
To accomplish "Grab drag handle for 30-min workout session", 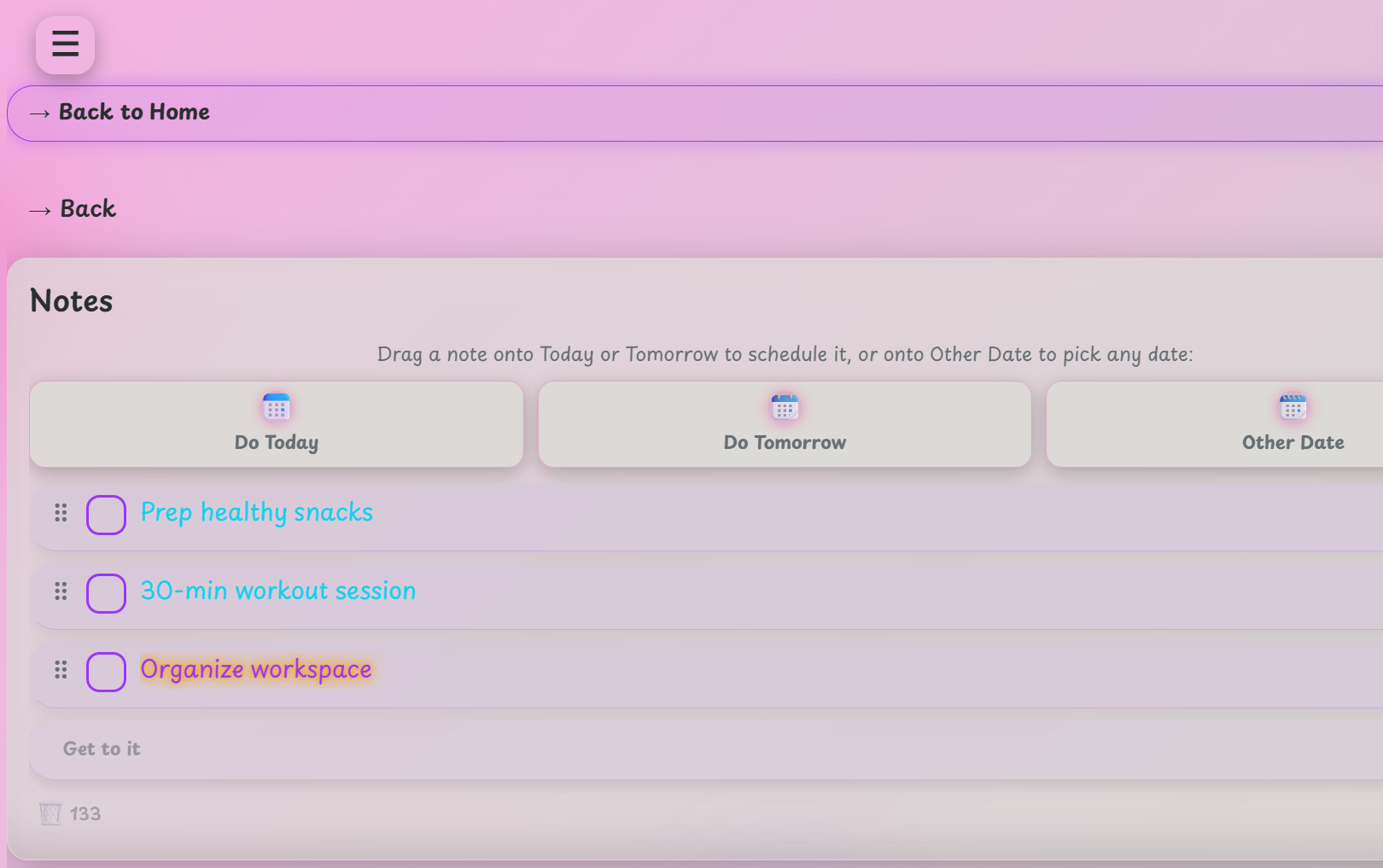I will (61, 591).
